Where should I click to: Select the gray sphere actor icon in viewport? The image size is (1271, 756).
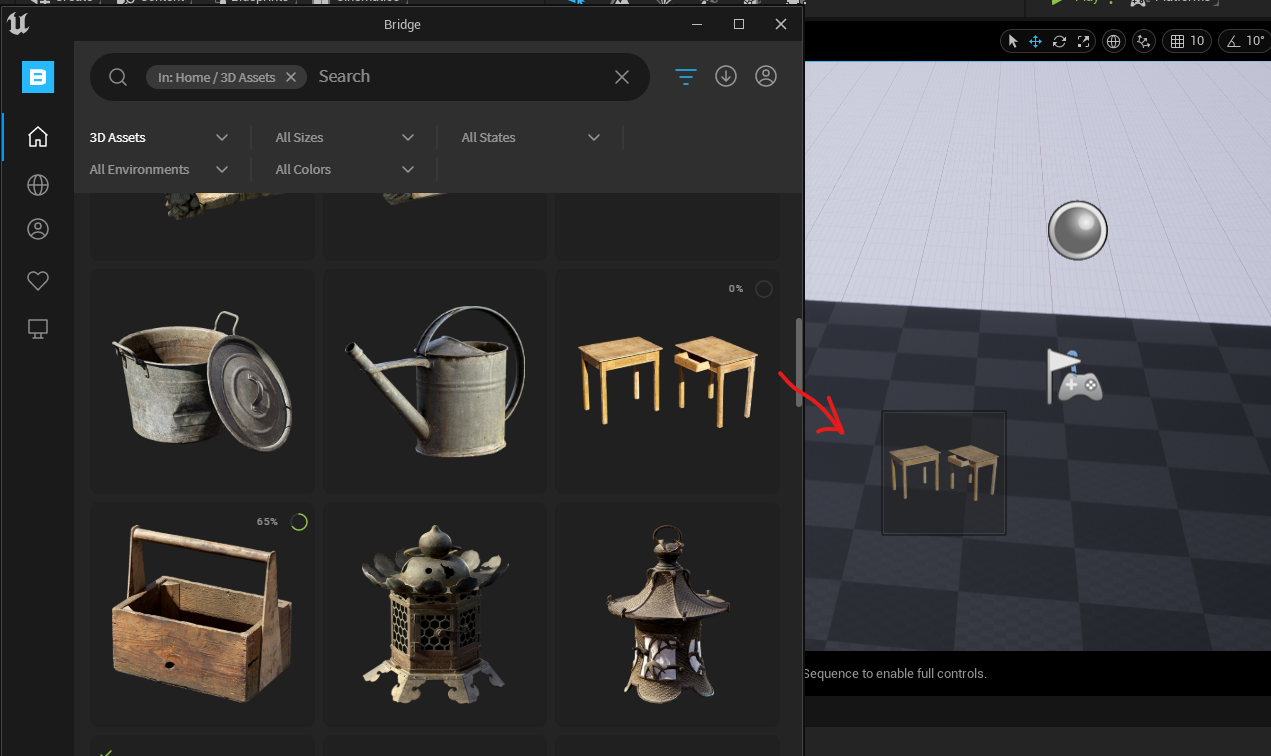click(x=1077, y=231)
